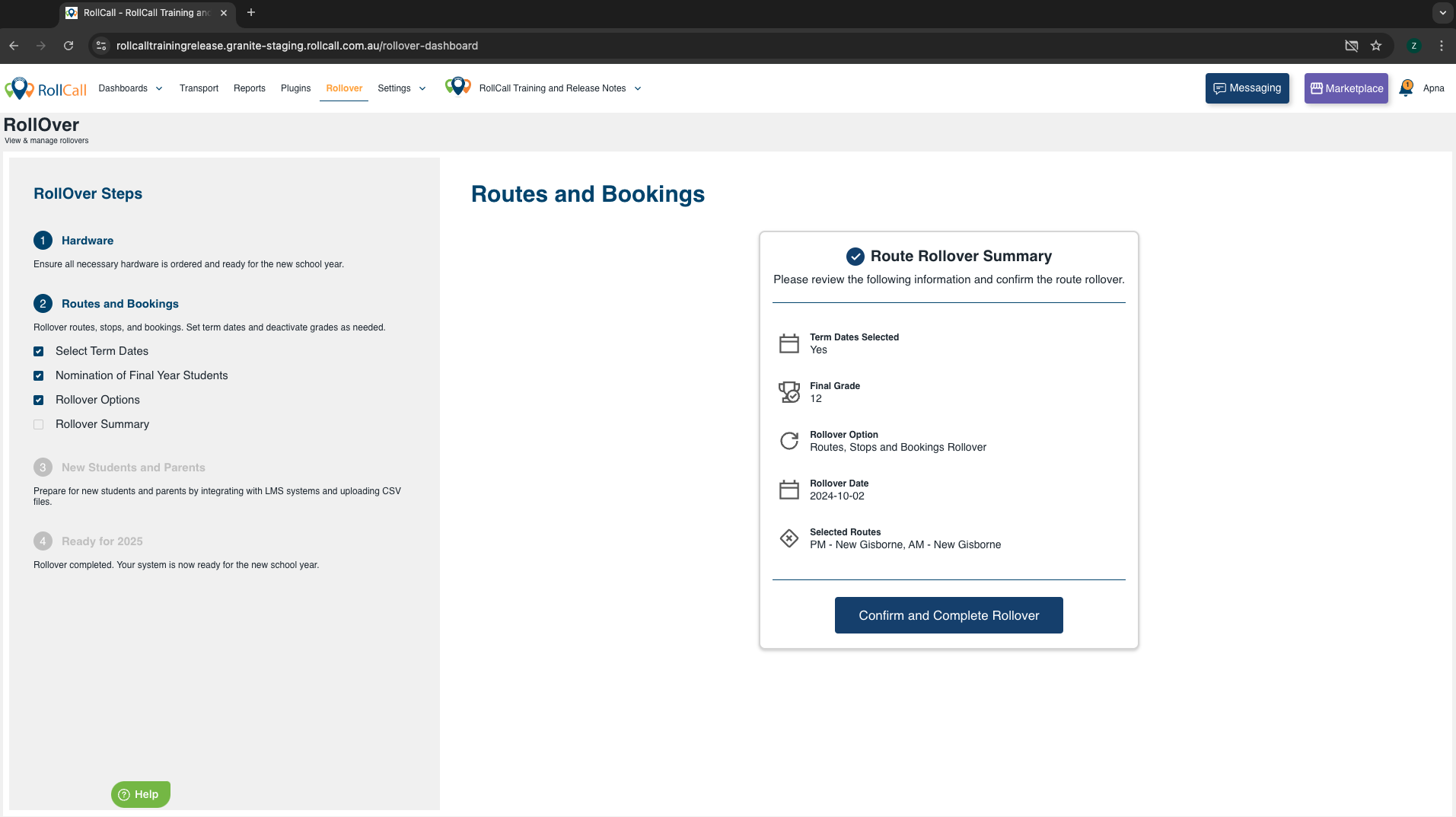The height and width of the screenshot is (817, 1456).
Task: Click the Ready for 2025 step
Action: point(102,541)
